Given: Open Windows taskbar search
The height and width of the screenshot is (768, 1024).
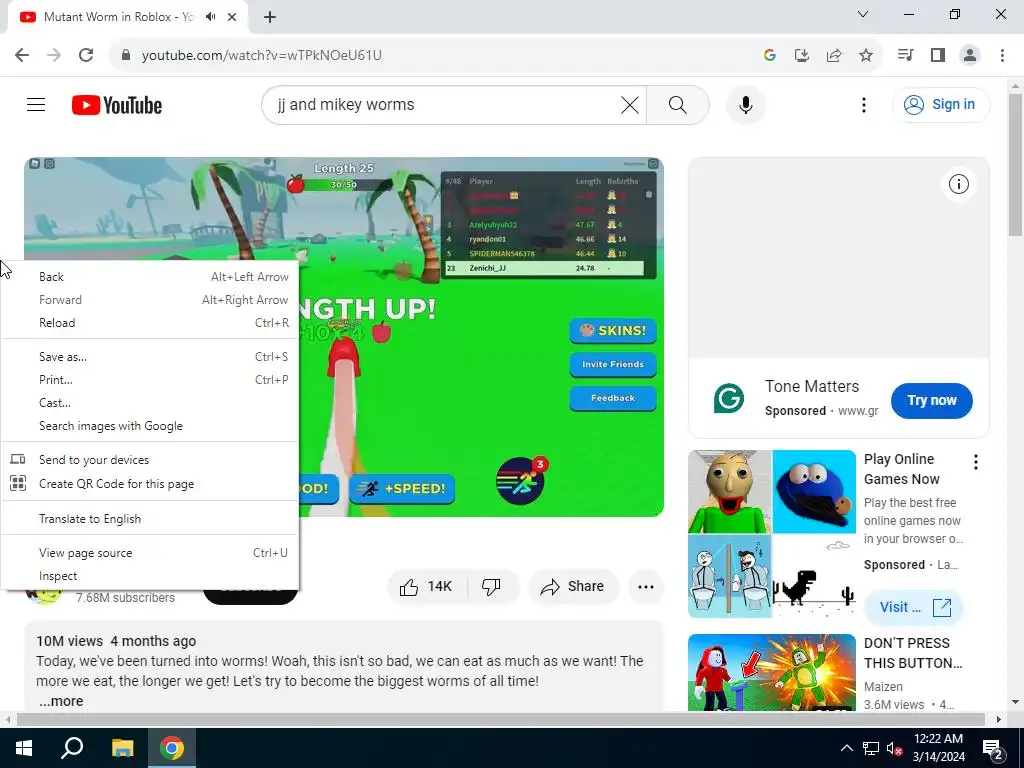Looking at the screenshot, I should point(72,748).
